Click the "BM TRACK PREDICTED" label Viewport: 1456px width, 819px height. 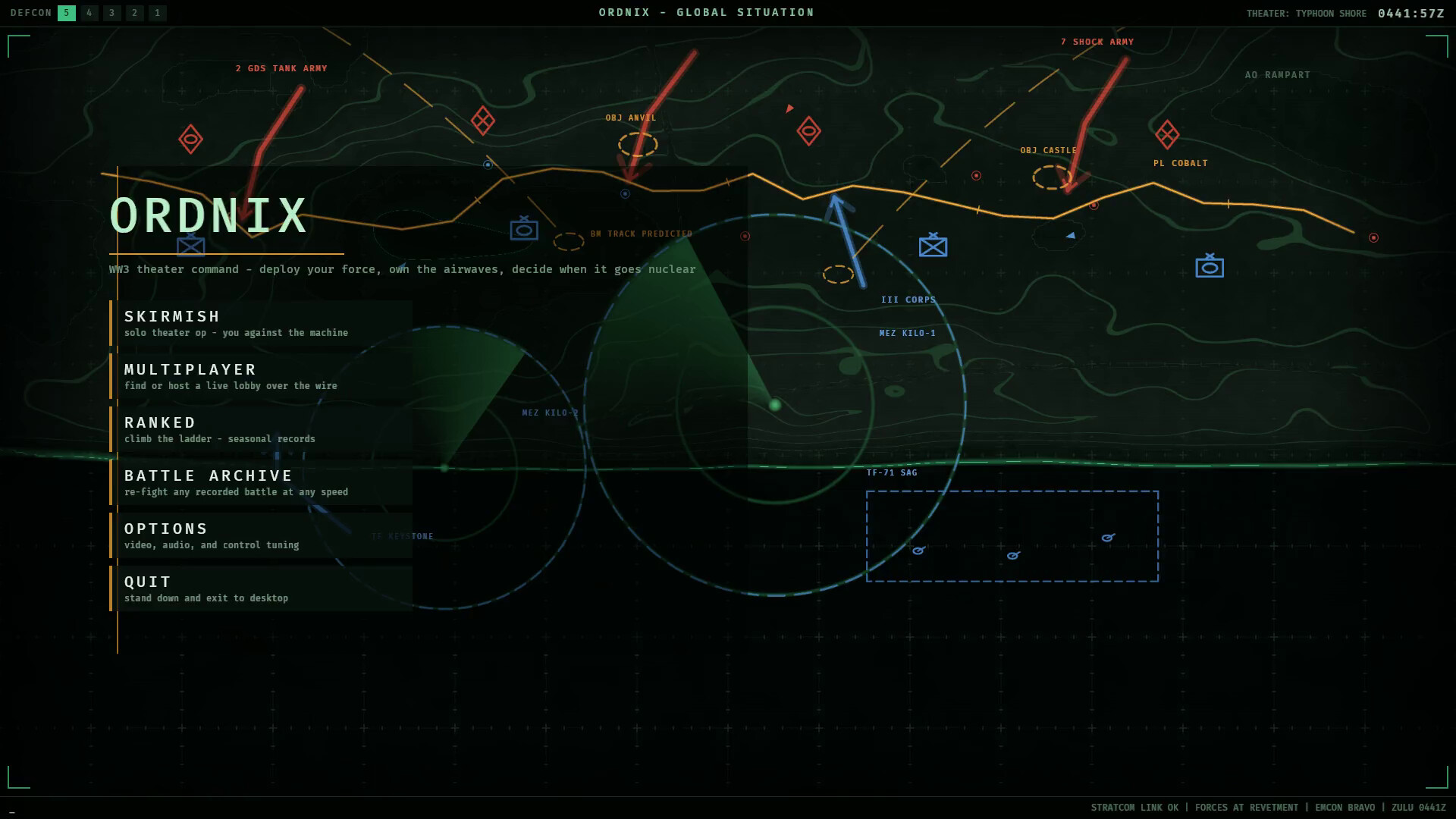[642, 234]
